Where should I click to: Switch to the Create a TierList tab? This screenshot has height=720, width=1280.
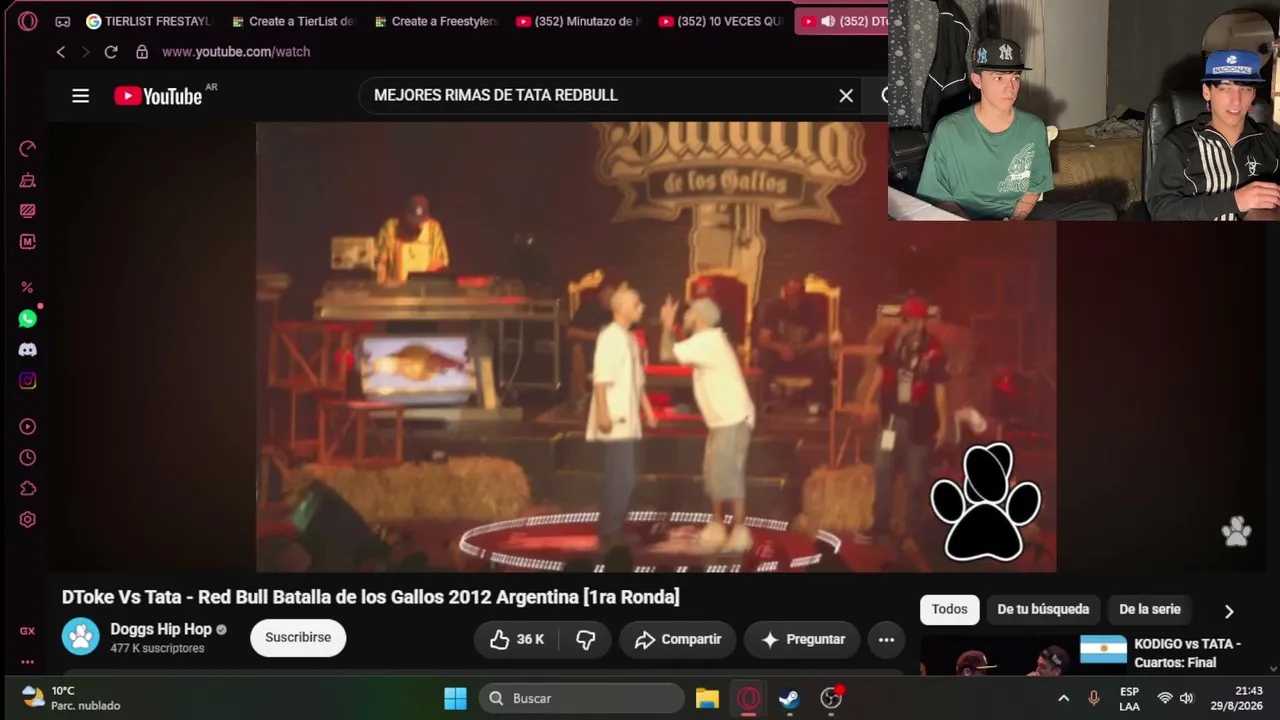(293, 21)
